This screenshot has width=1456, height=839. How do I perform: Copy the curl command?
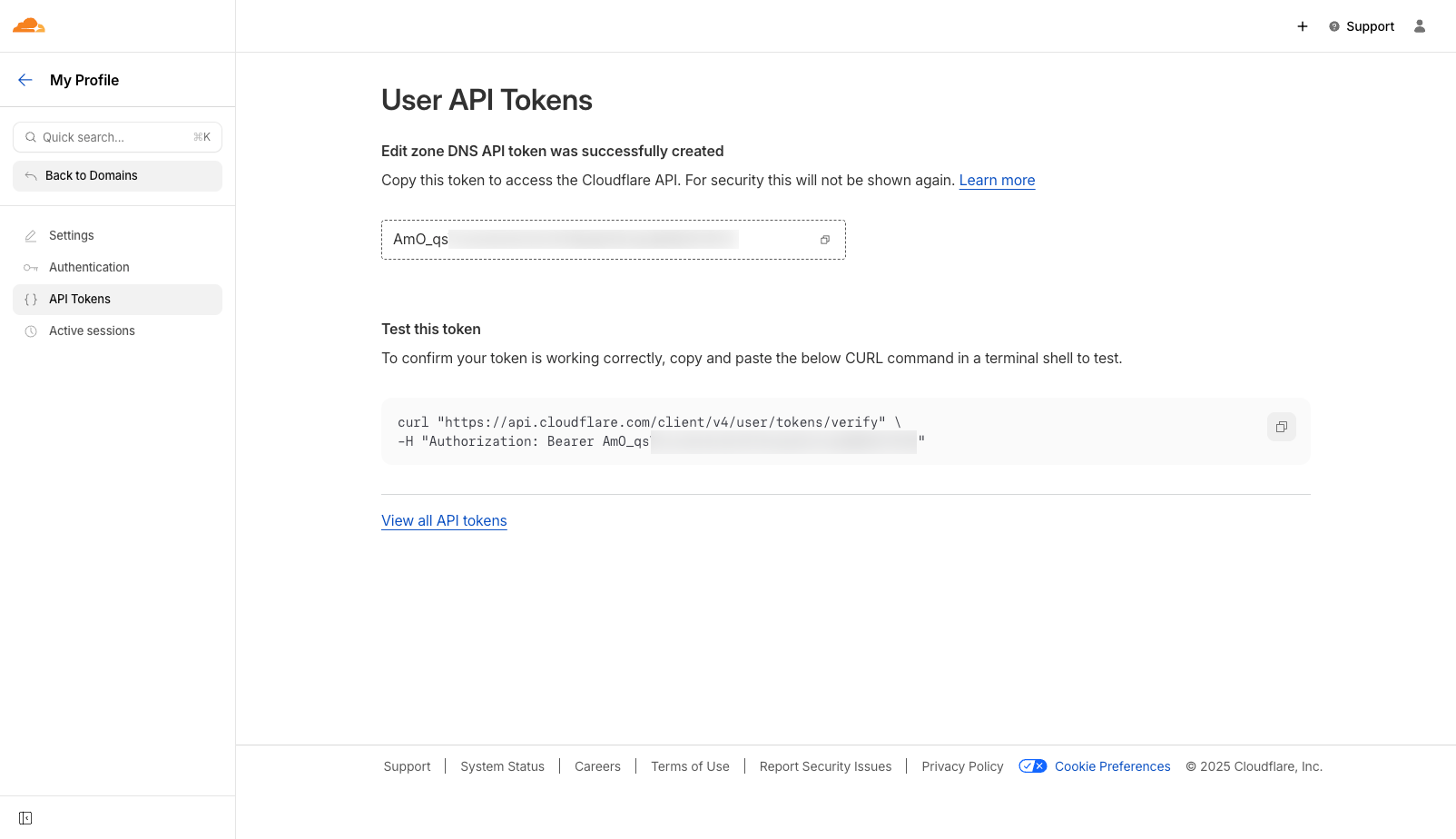1282,427
